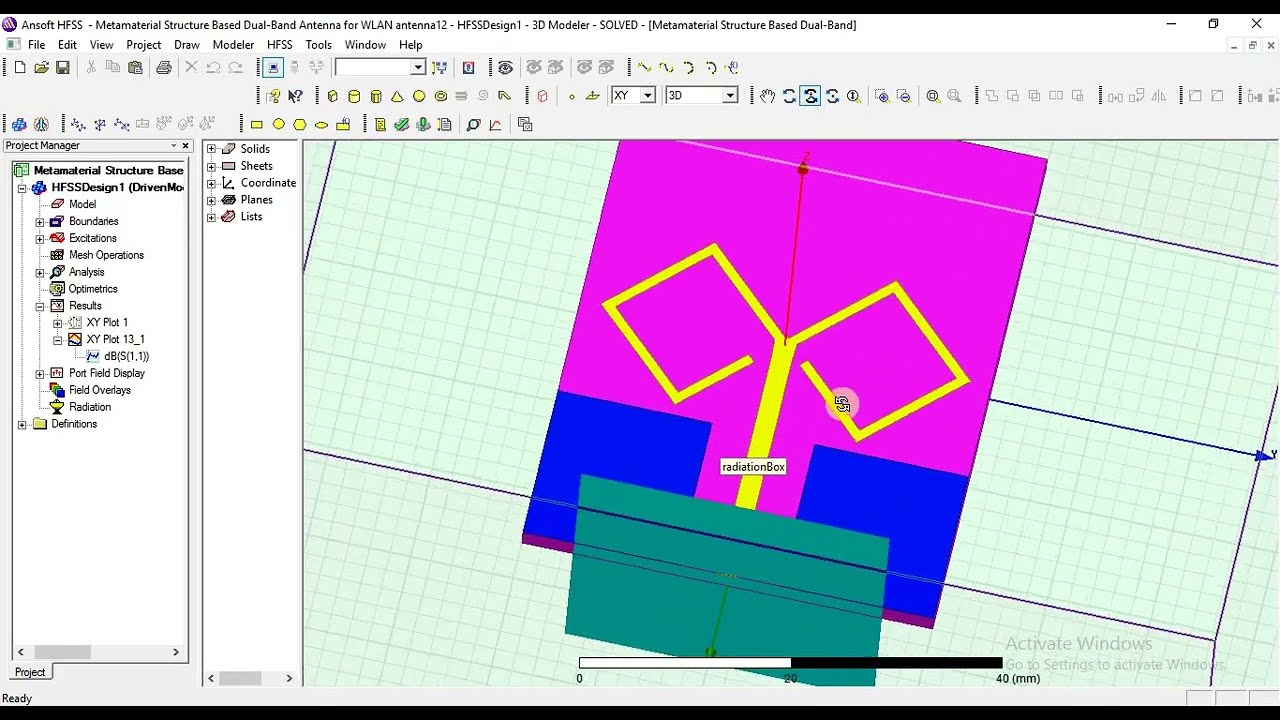Create a new project with the blank page icon
Viewport: 1280px width, 720px height.
pos(20,67)
